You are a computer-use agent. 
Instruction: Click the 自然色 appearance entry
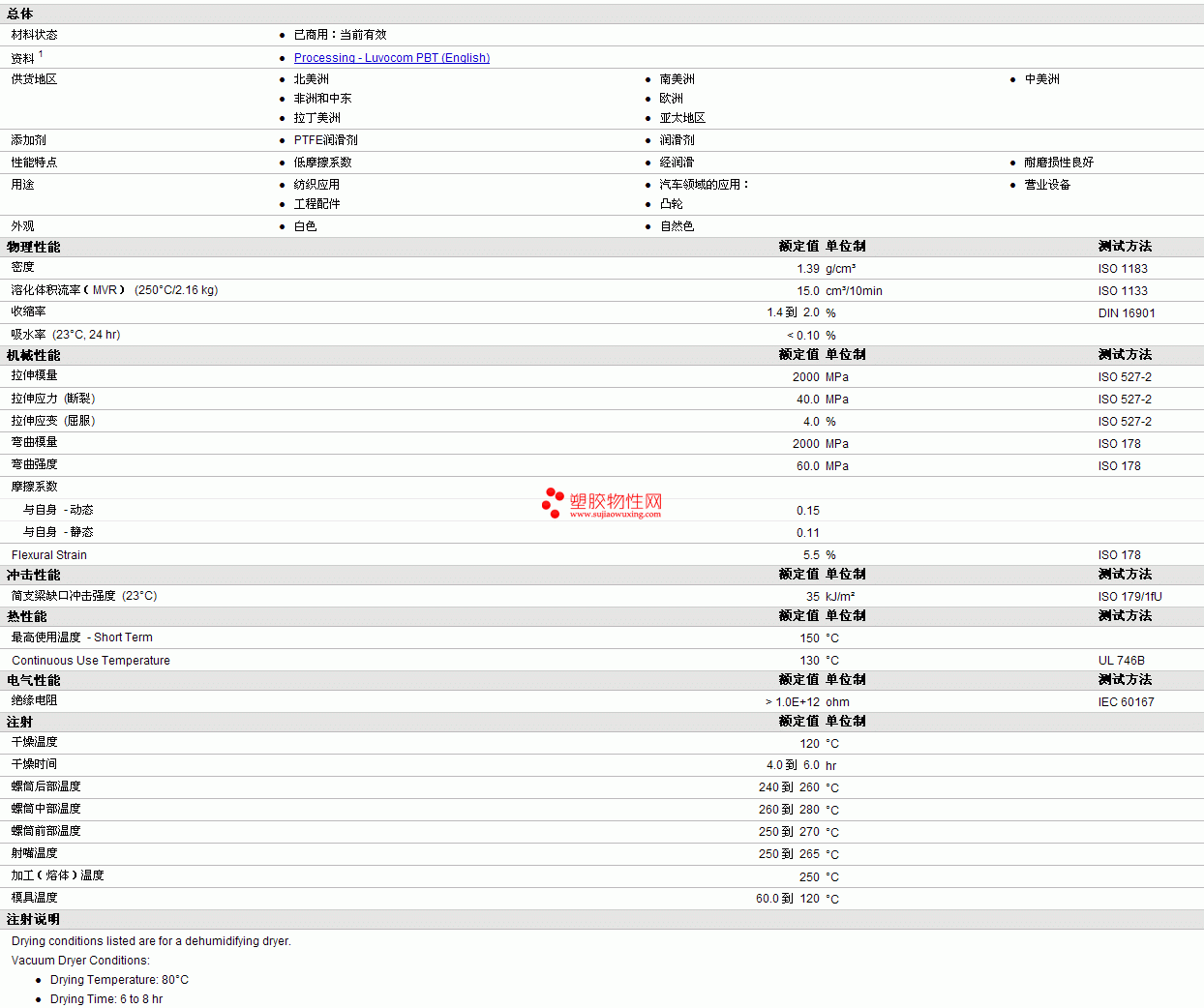(x=677, y=226)
